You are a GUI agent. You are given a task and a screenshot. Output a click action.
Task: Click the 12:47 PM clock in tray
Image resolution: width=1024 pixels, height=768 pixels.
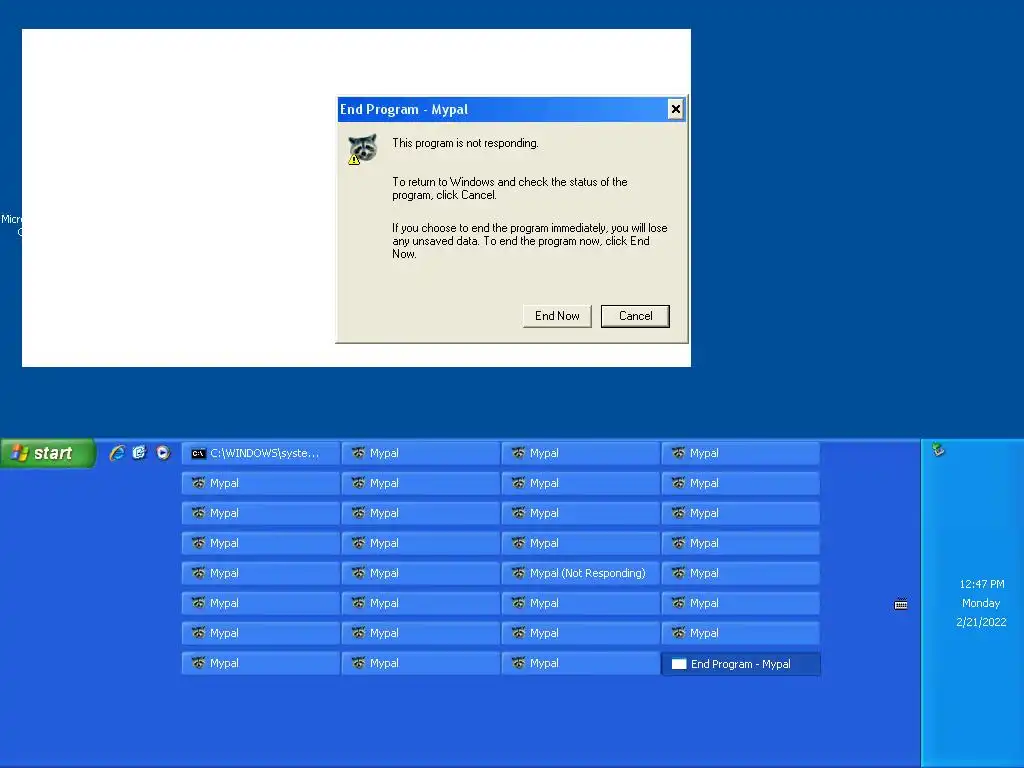[982, 584]
